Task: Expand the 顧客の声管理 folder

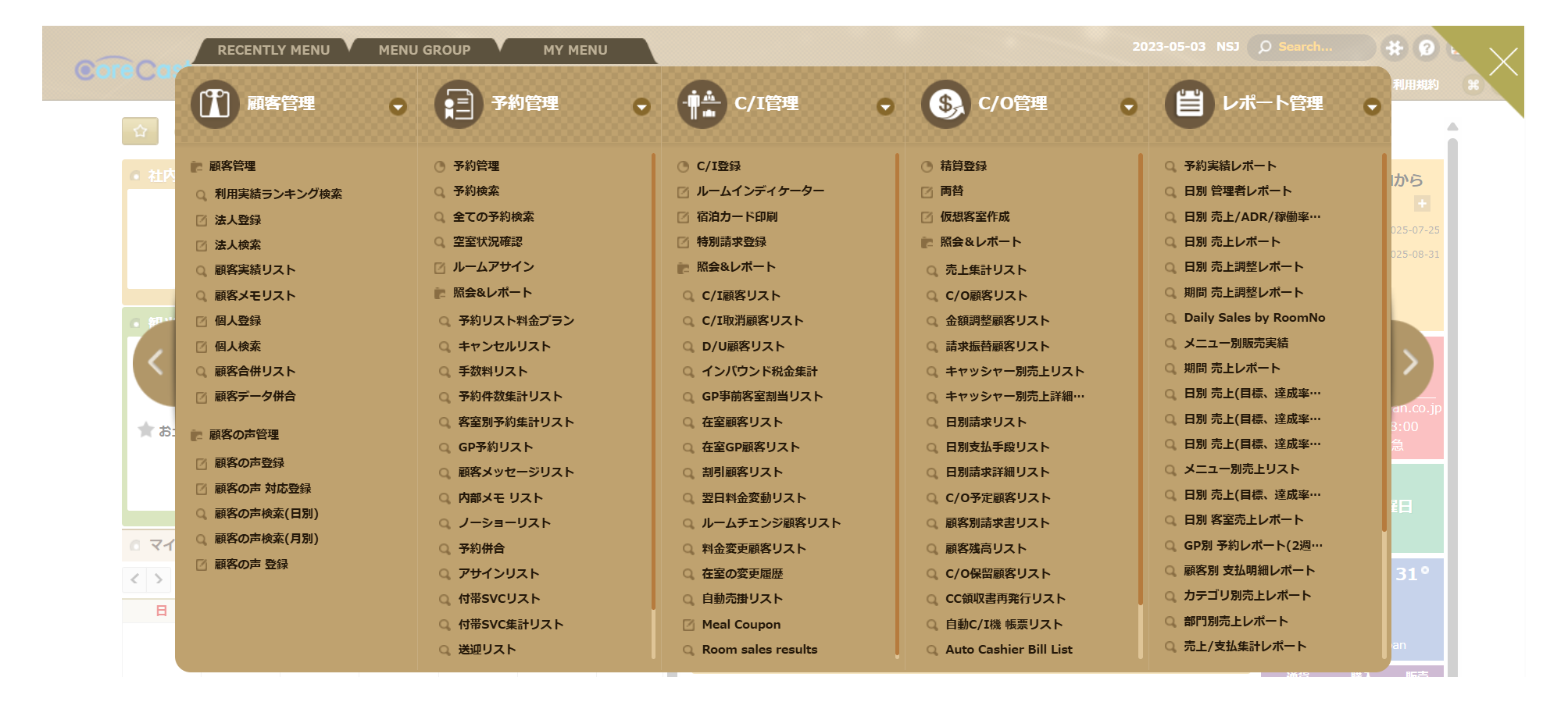Action: click(x=243, y=435)
